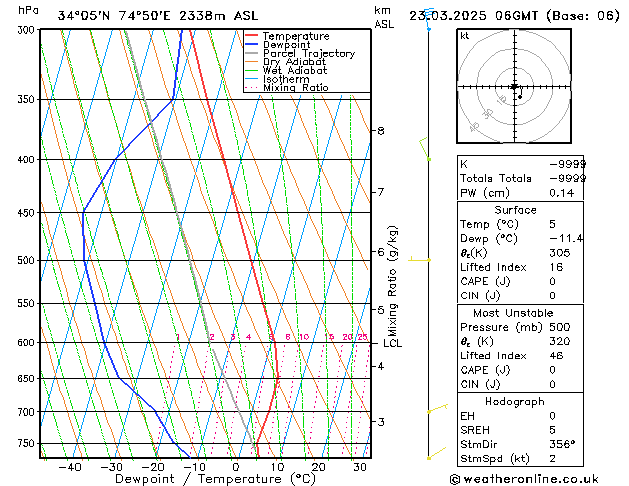Click the storm motion marker in hodograph center
The width and height of the screenshot is (629, 486).
[x=515, y=89]
